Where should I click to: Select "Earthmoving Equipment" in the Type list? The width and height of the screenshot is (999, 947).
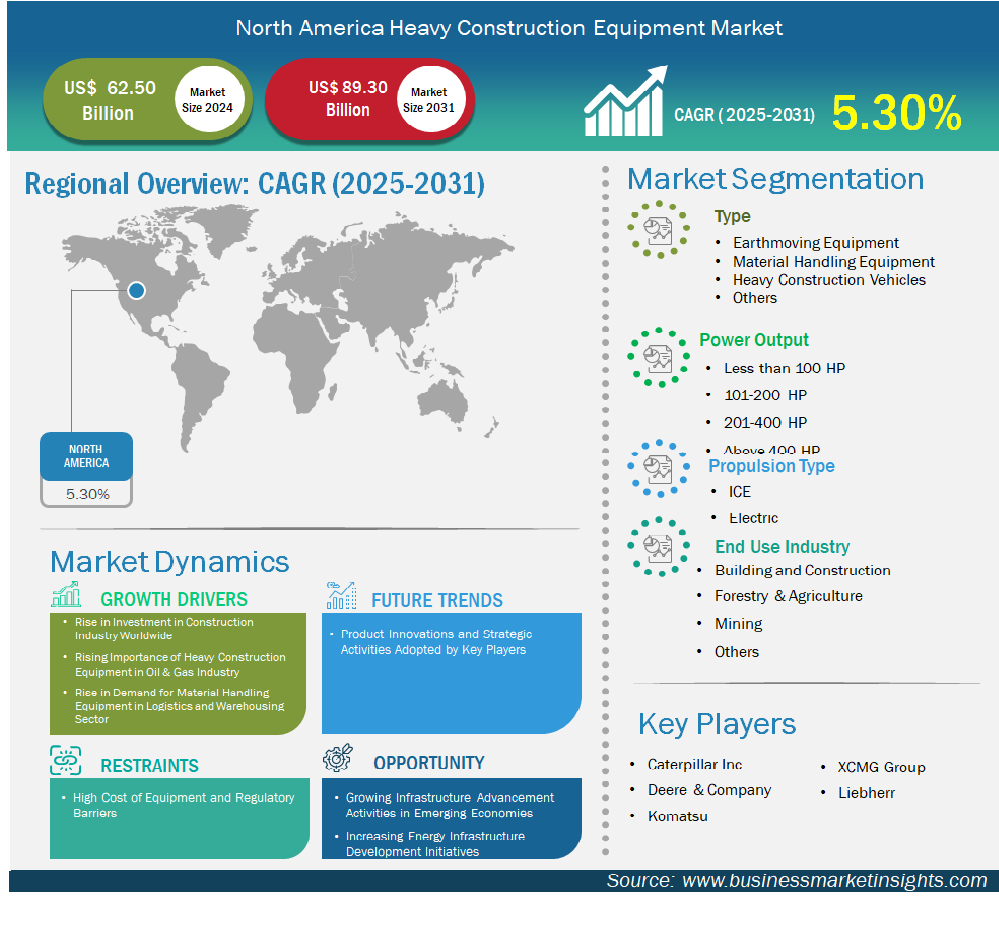point(816,243)
